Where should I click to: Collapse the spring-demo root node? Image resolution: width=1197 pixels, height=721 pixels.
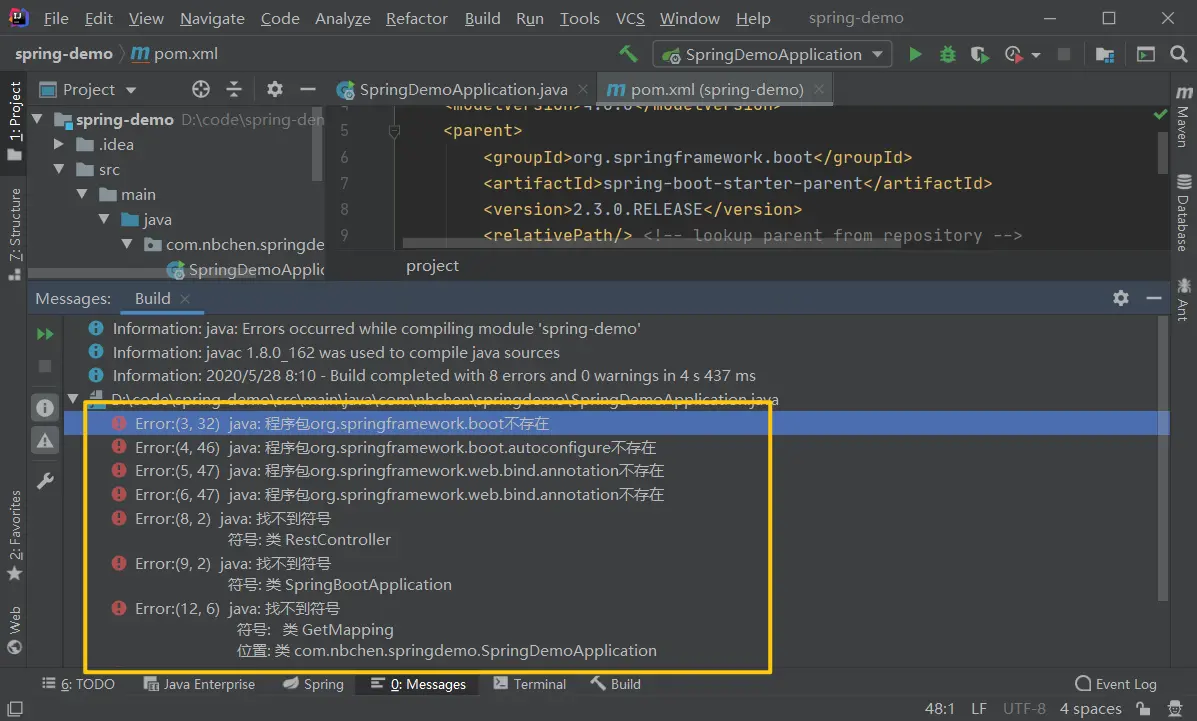37,119
